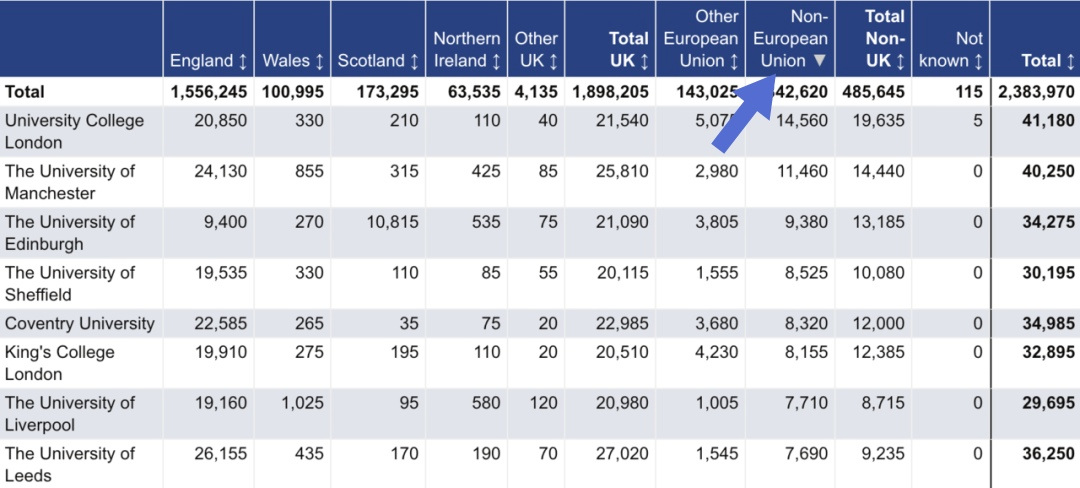Click King's College total cell 32,895

[1048, 352]
